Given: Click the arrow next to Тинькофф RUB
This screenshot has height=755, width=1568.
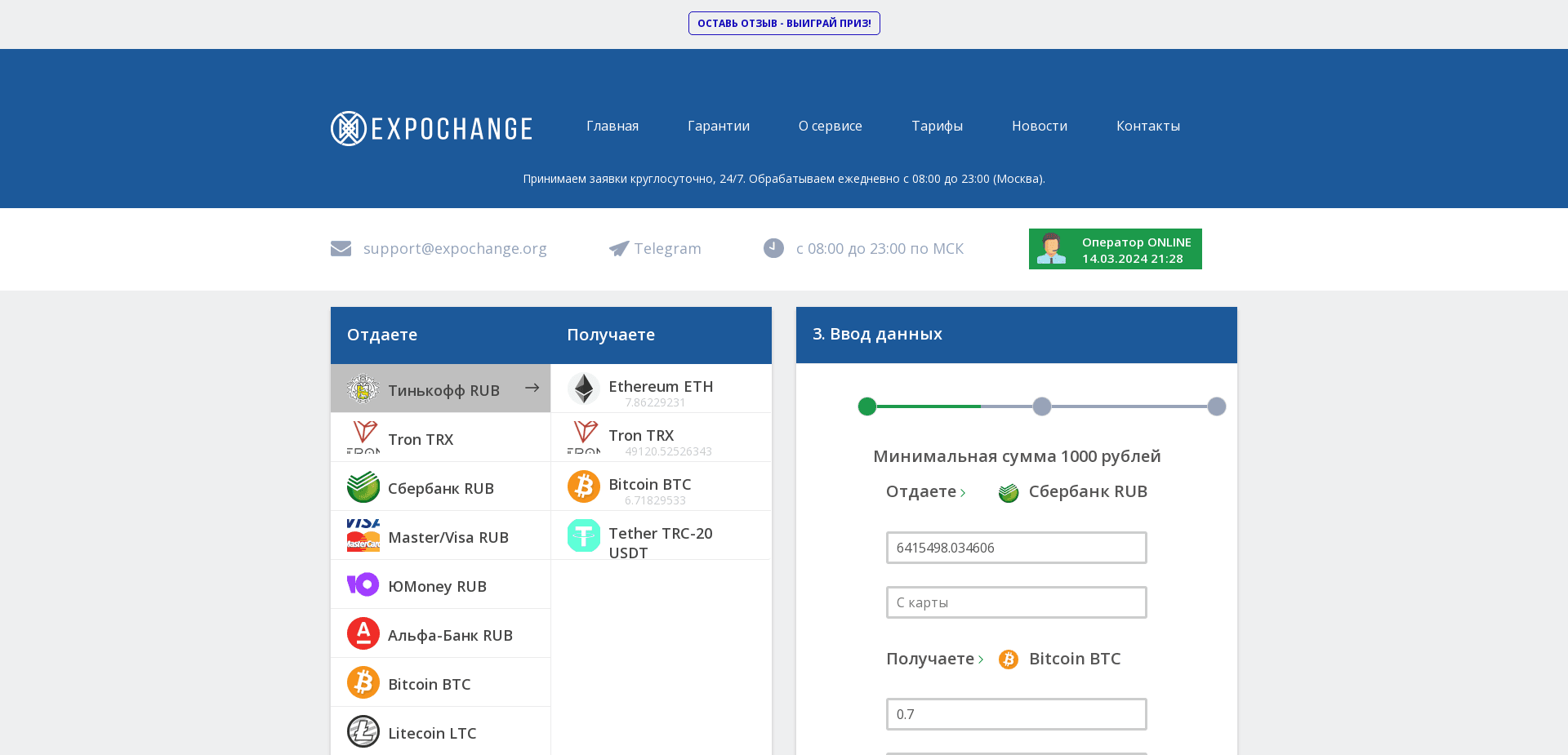Looking at the screenshot, I should (x=532, y=388).
